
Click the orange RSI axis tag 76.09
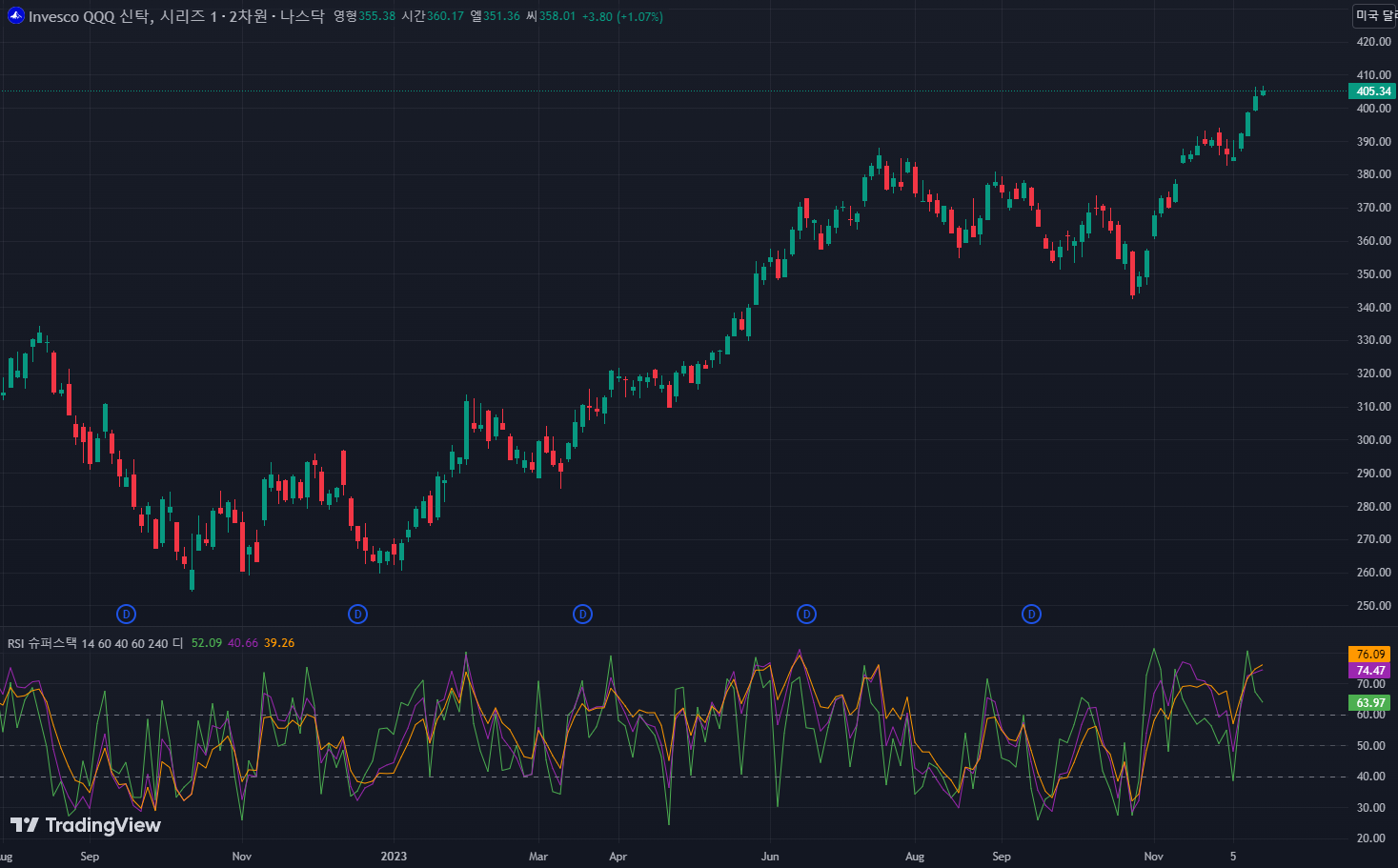click(x=1370, y=655)
